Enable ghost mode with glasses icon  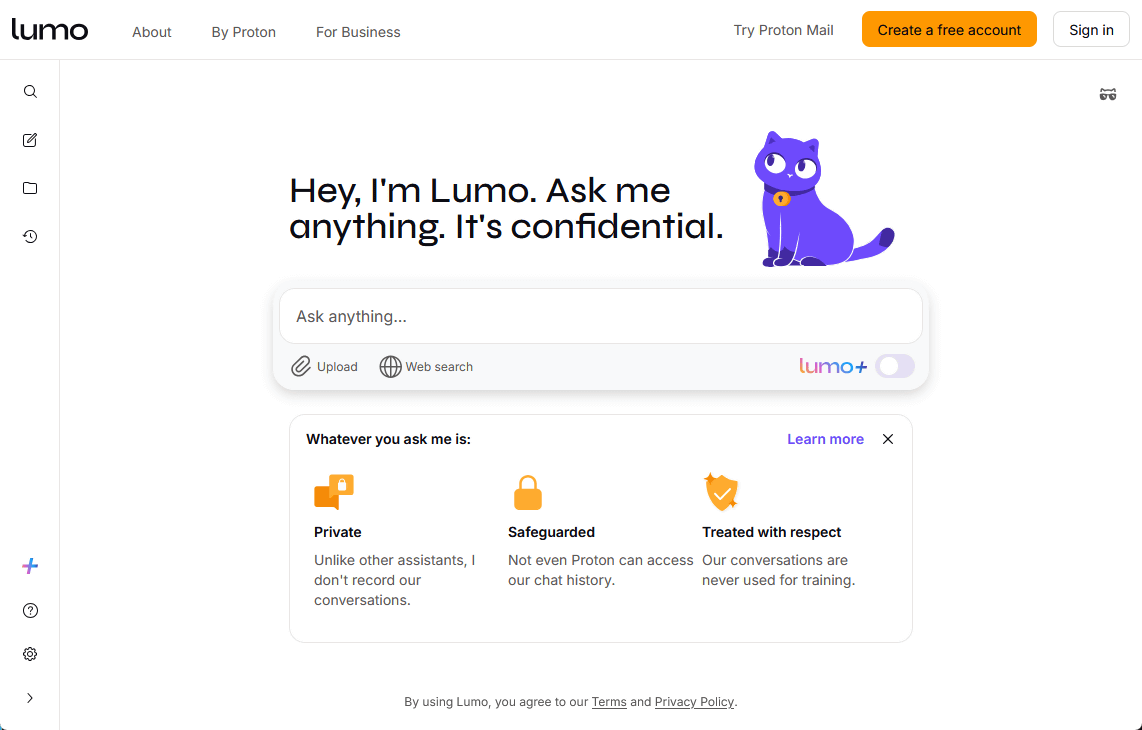(1107, 95)
